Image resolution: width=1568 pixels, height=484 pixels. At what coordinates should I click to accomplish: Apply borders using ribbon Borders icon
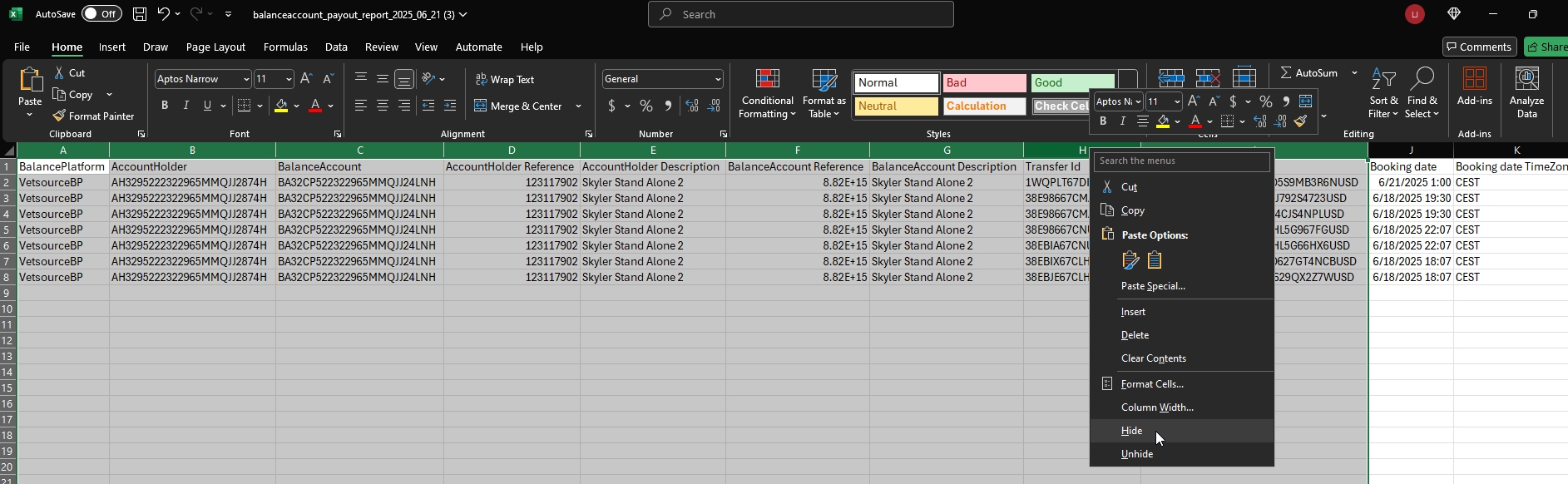click(244, 106)
